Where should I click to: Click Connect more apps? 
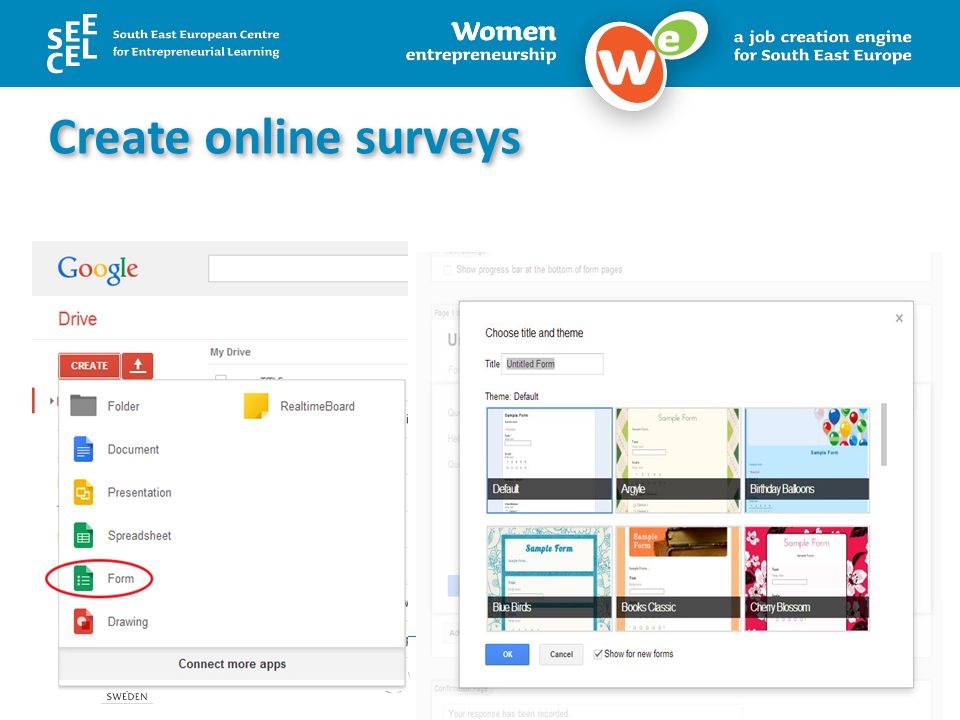click(x=232, y=664)
